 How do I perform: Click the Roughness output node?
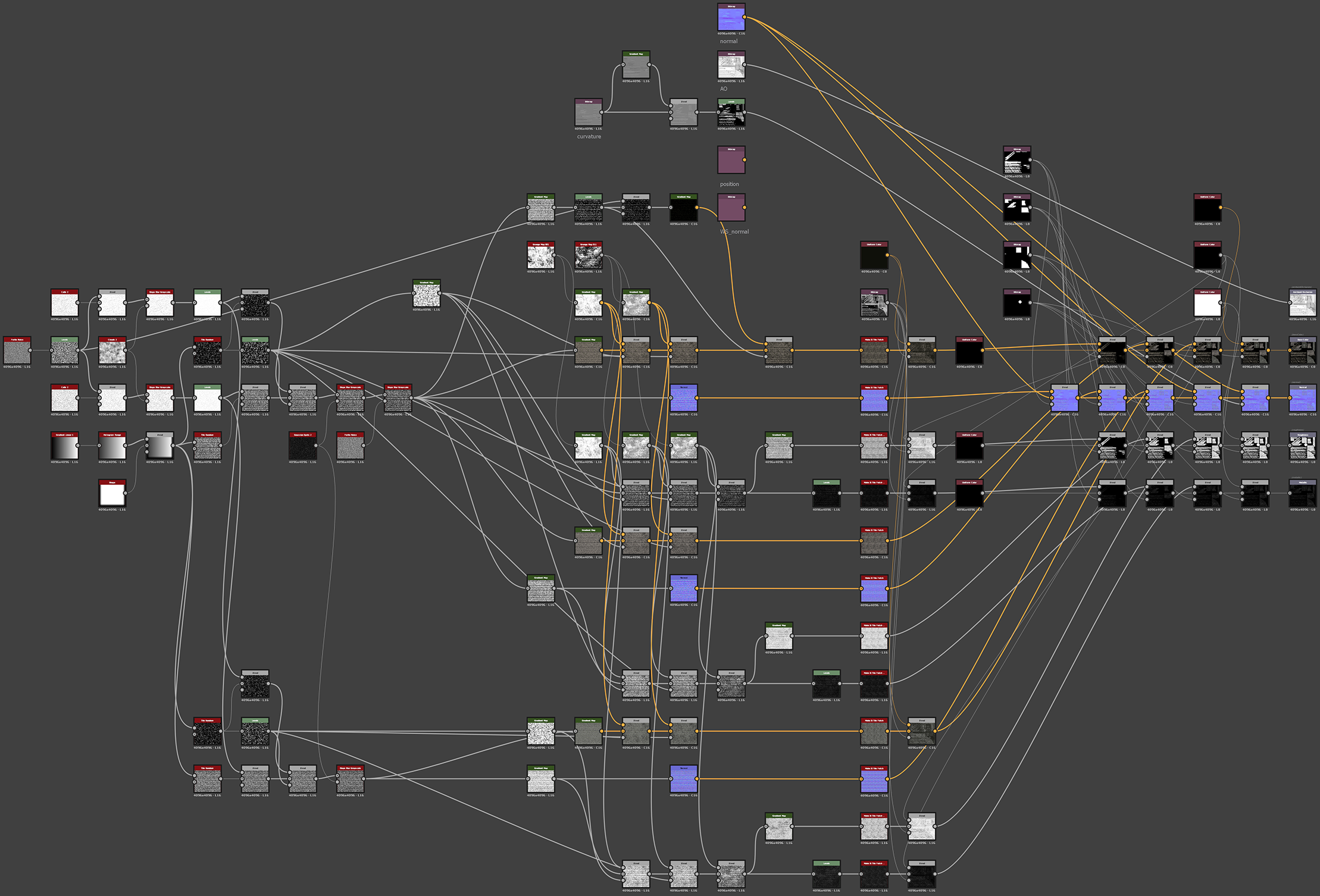tap(1303, 446)
